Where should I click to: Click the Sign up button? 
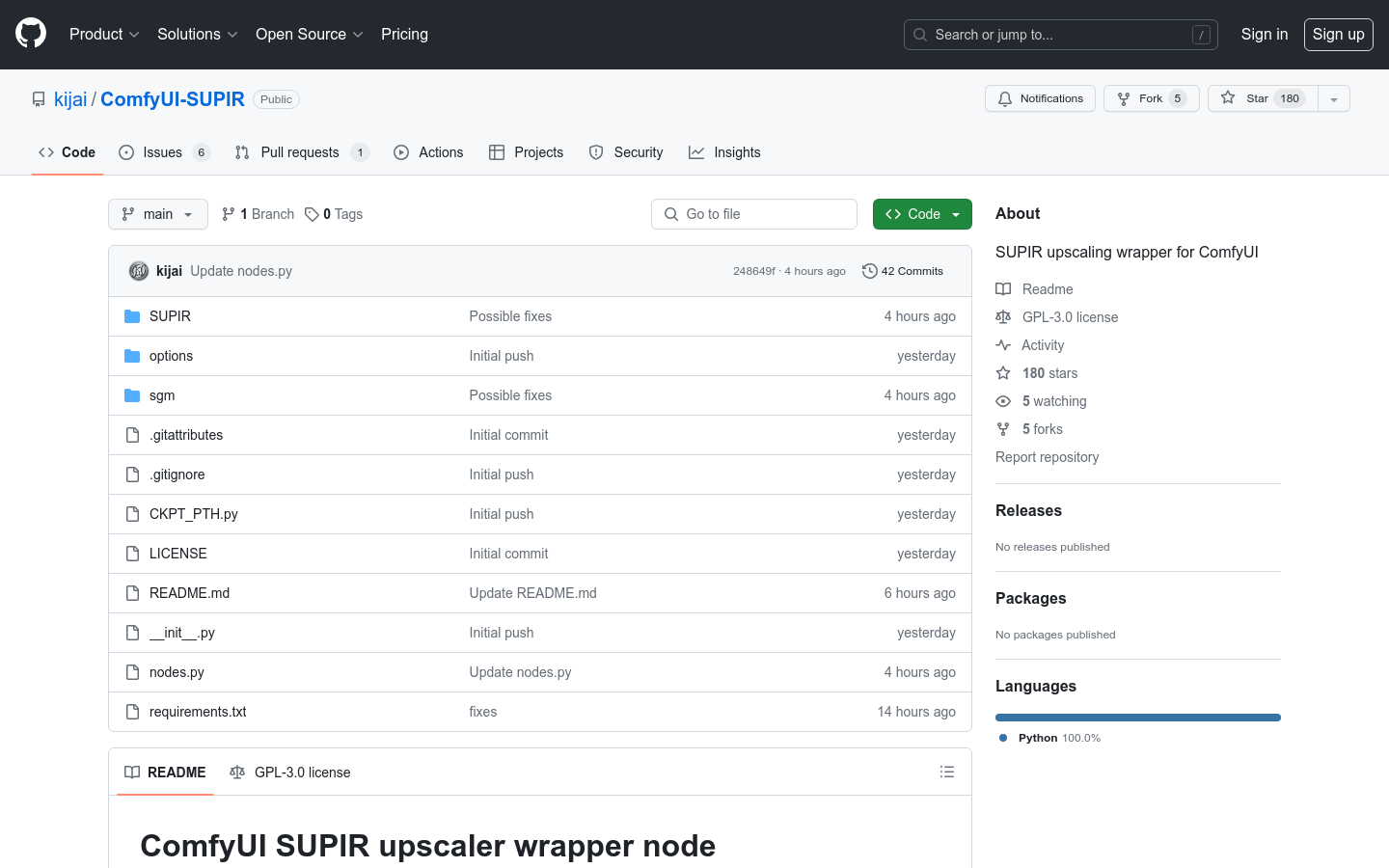tap(1339, 34)
